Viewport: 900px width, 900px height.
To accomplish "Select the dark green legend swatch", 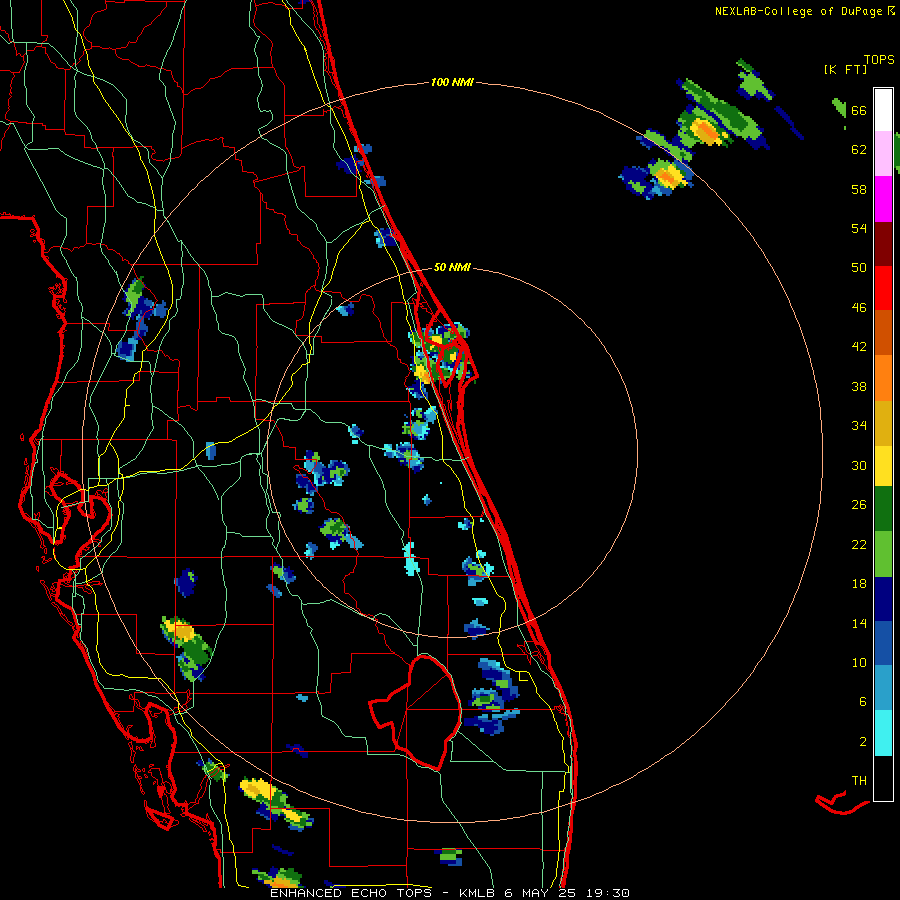I will tap(883, 509).
